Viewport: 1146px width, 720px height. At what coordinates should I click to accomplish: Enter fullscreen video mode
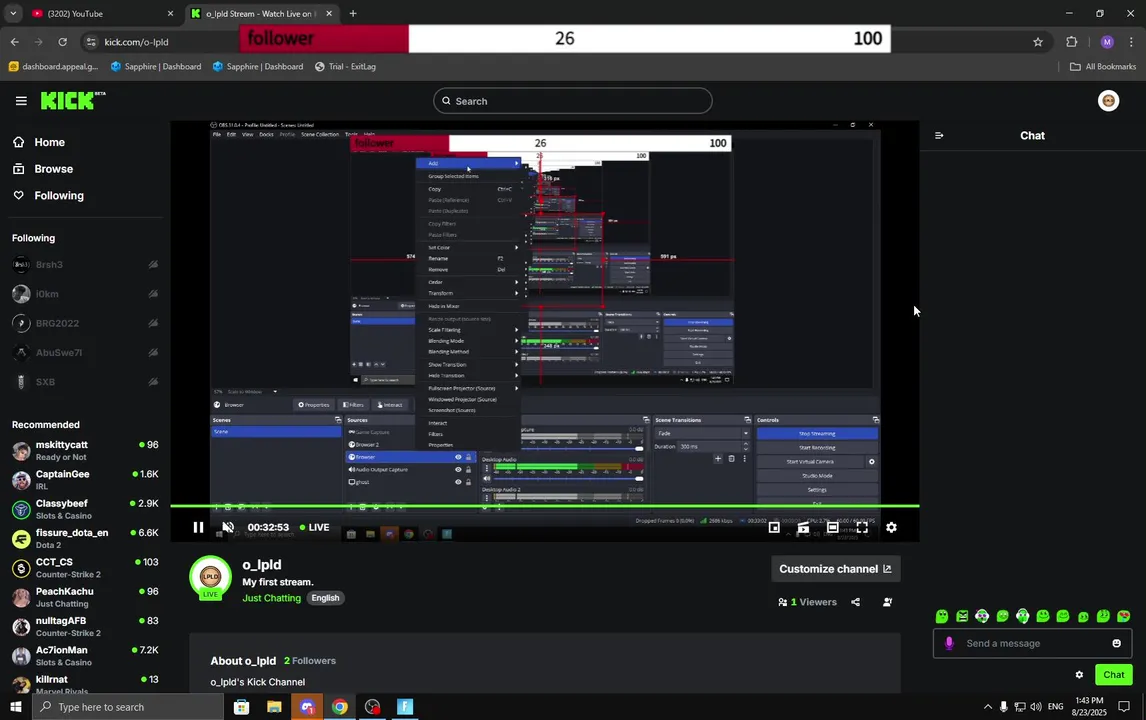click(x=862, y=527)
